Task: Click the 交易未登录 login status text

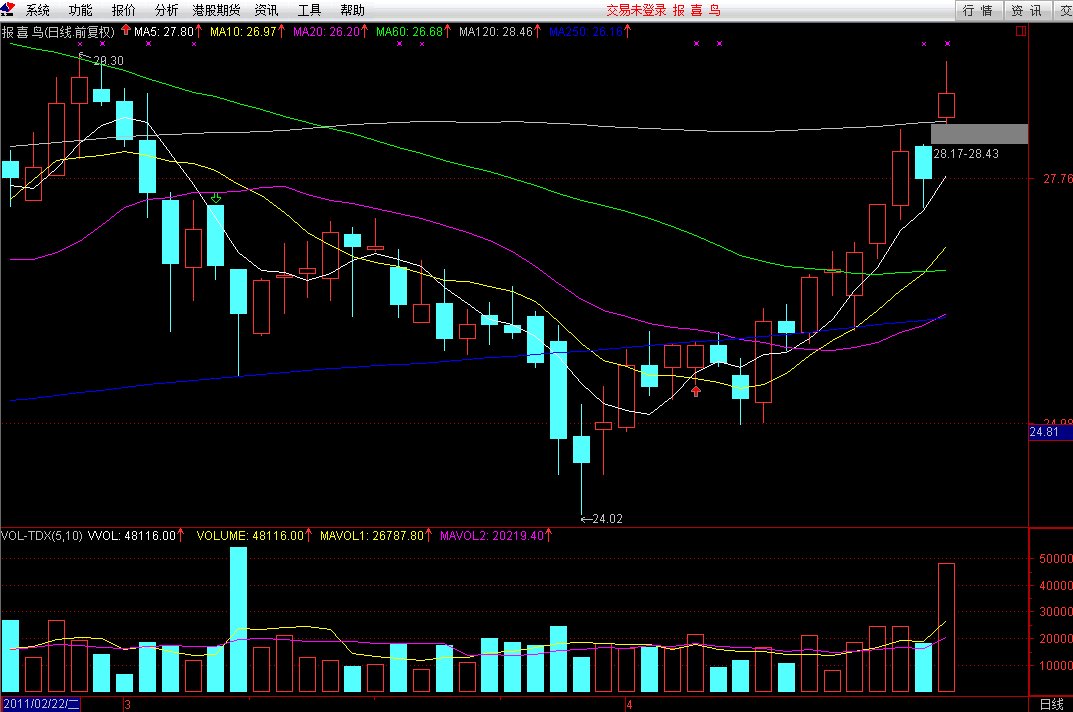Action: pyautogui.click(x=636, y=11)
